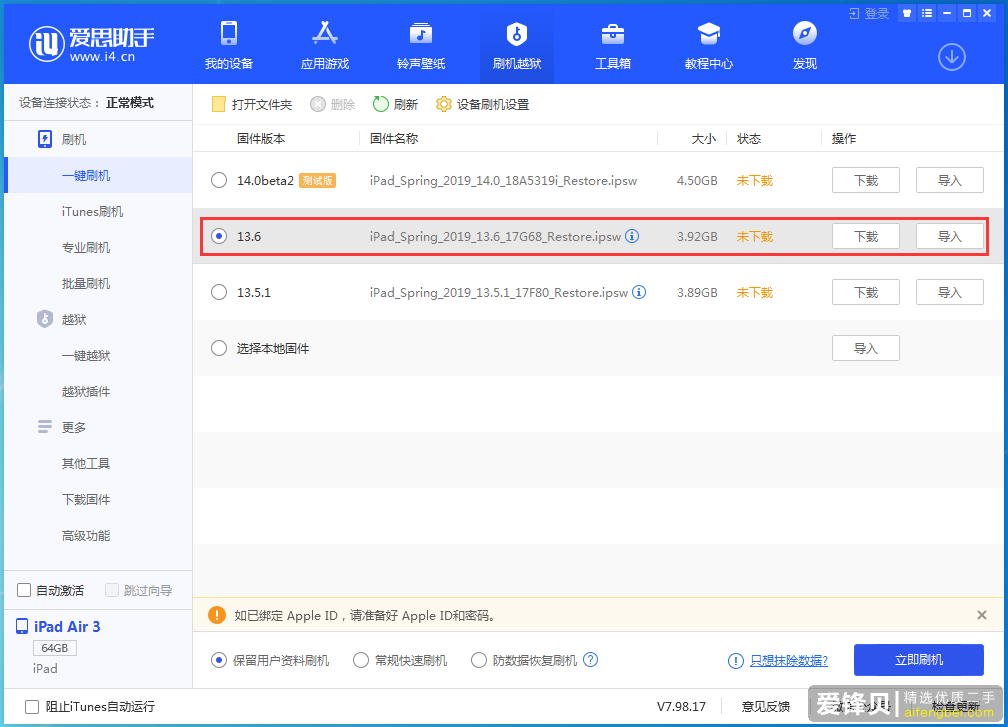This screenshot has height=727, width=1008.
Task: Toggle the 跳过向导 checkbox
Action: tap(112, 589)
